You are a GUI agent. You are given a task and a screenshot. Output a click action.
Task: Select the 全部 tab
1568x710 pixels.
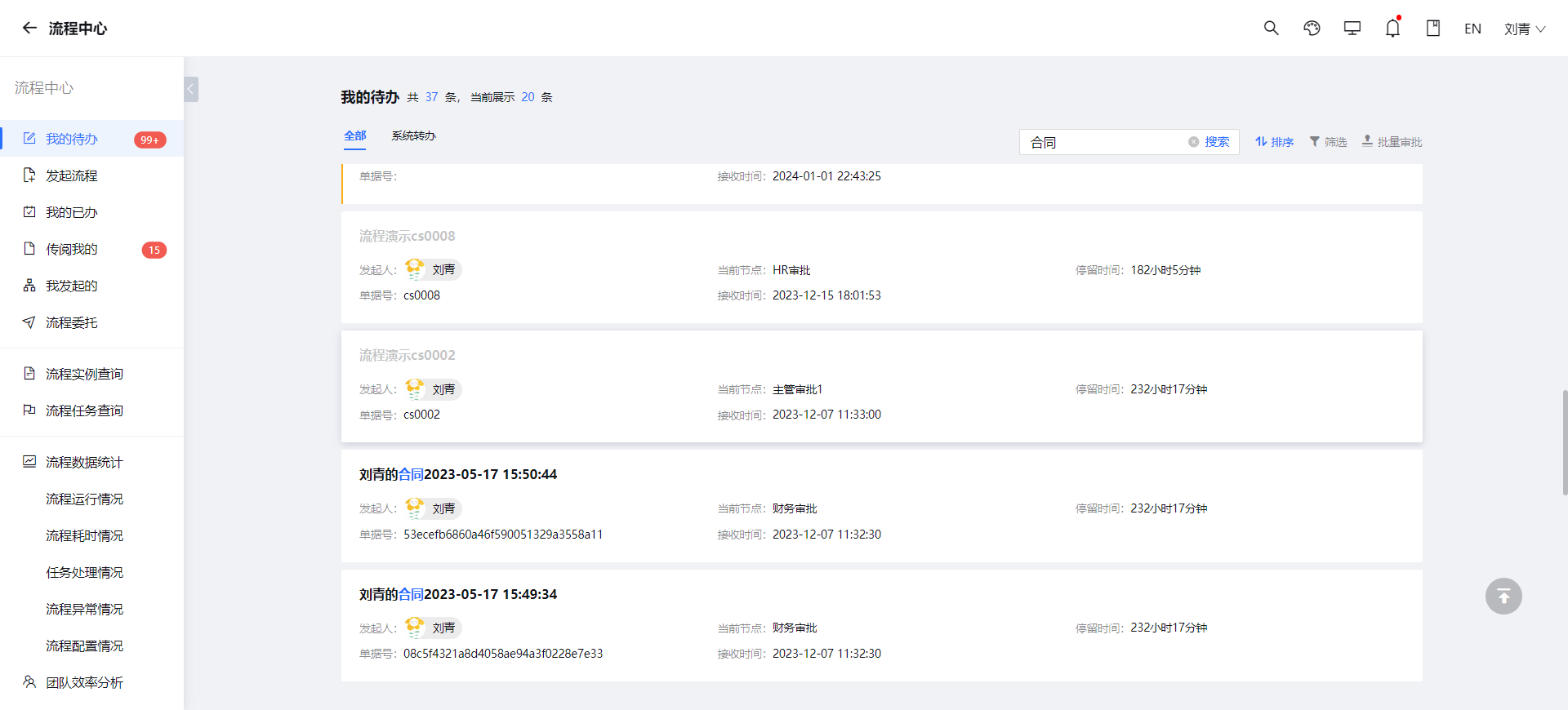[x=354, y=135]
